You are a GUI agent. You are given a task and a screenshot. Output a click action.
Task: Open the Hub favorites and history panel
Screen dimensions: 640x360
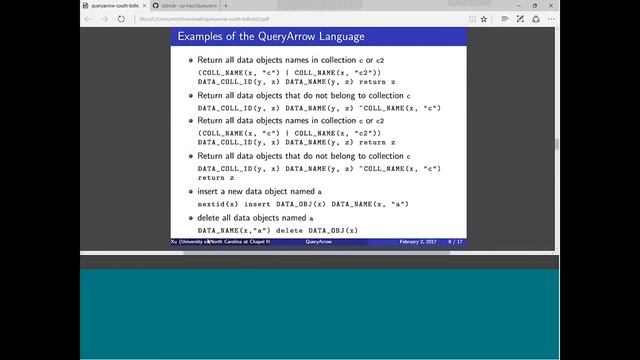click(504, 19)
